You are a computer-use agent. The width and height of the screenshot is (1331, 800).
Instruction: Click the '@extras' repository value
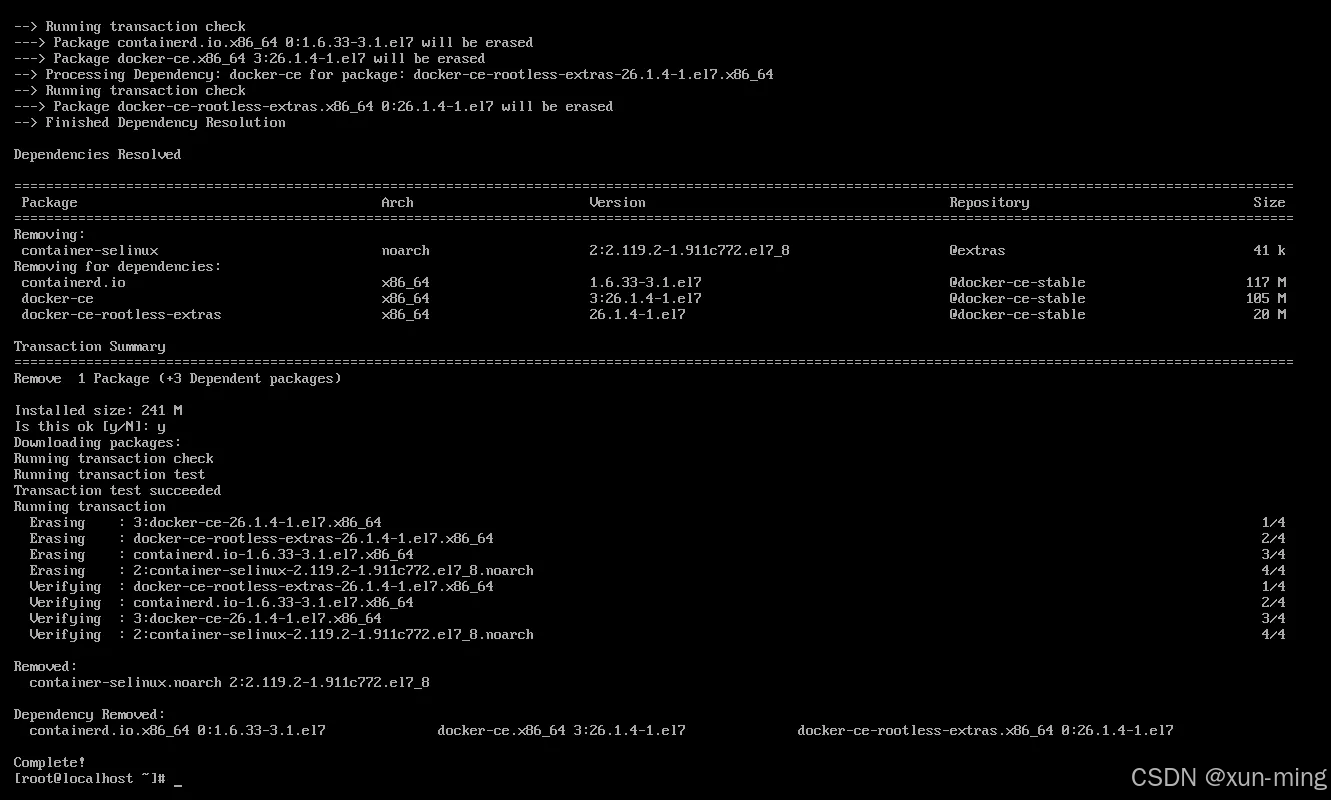[977, 250]
